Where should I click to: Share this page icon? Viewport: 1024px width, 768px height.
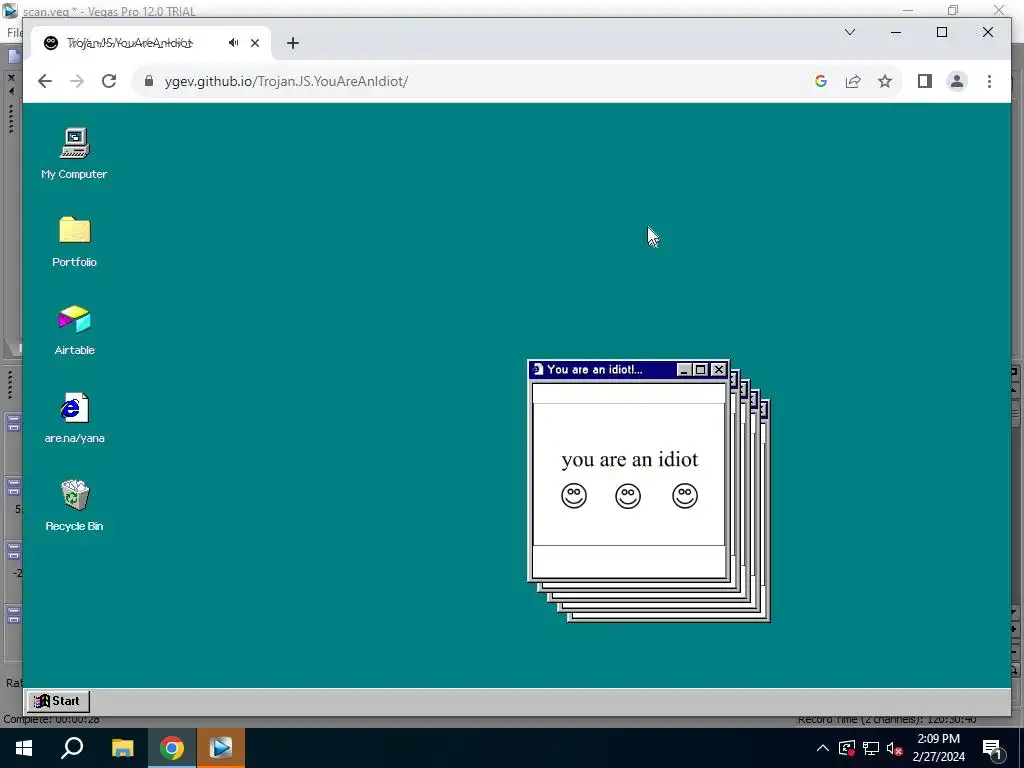[x=853, y=81]
